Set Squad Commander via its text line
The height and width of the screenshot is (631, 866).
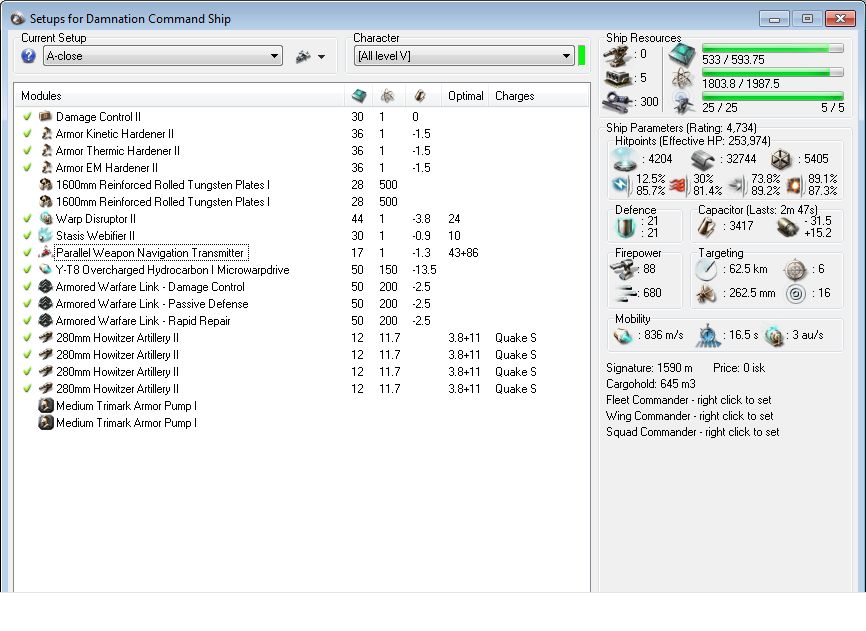tap(693, 432)
